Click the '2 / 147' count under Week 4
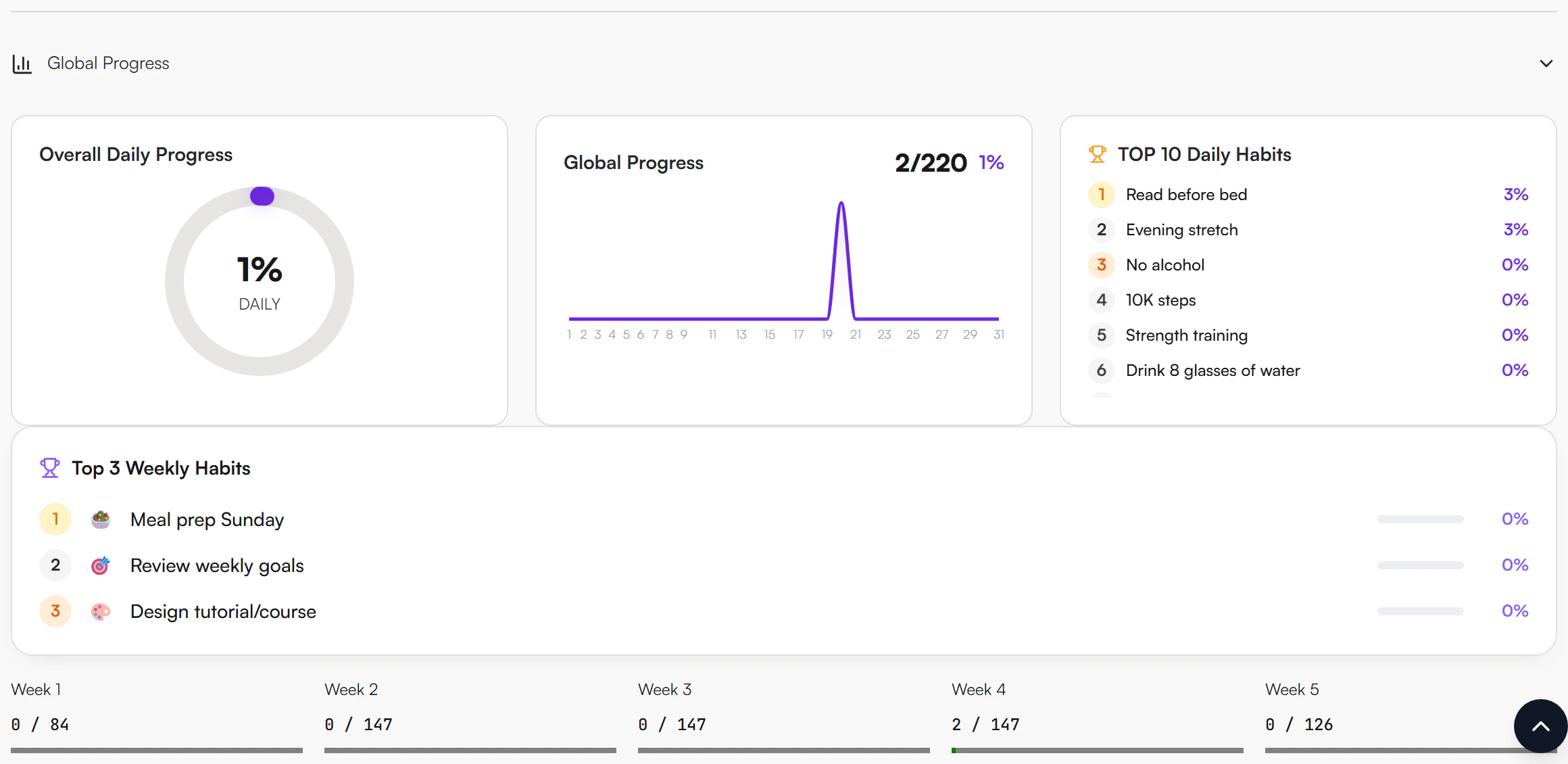 coord(985,725)
